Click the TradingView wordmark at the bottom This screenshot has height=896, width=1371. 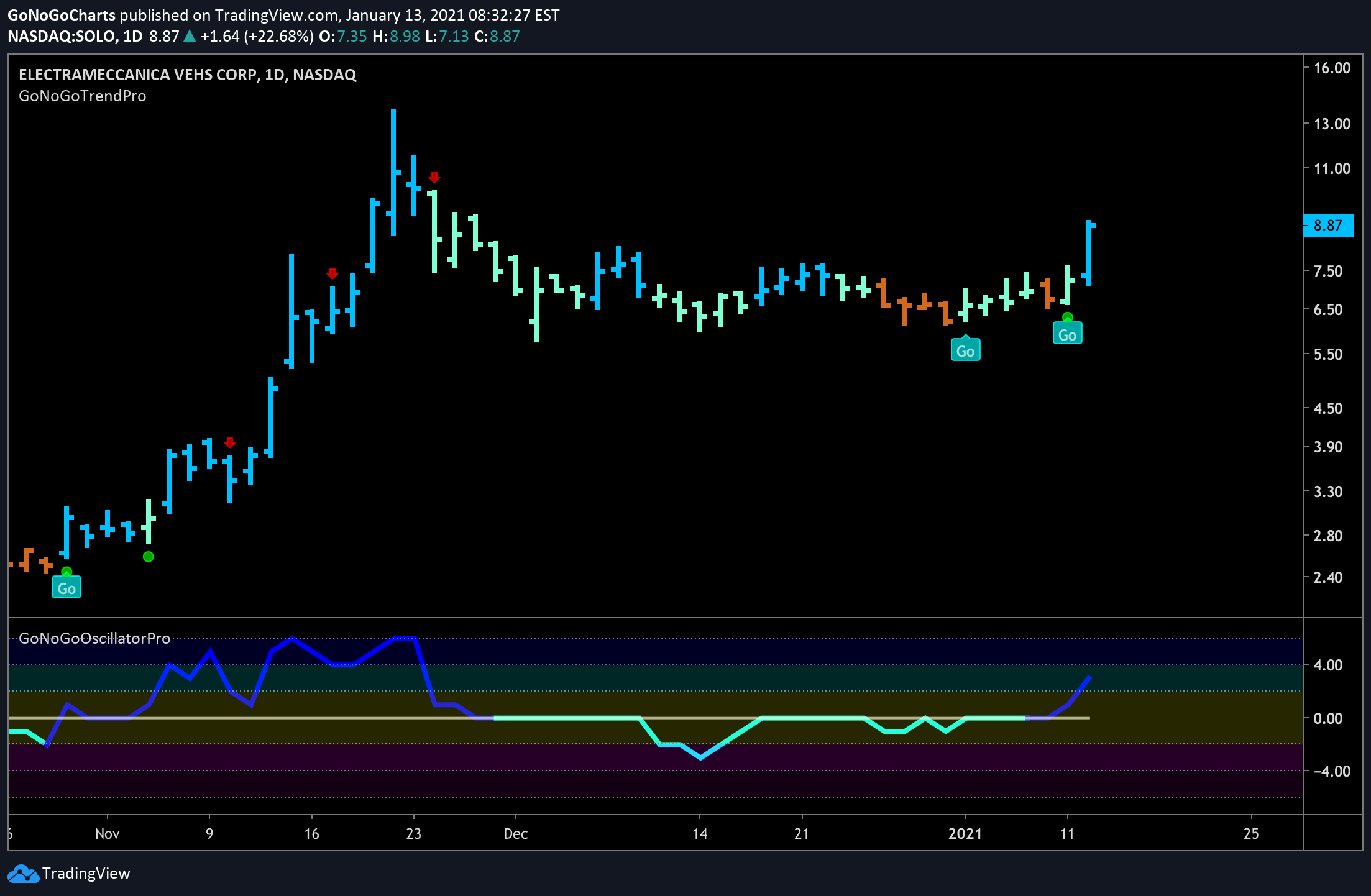coord(86,874)
